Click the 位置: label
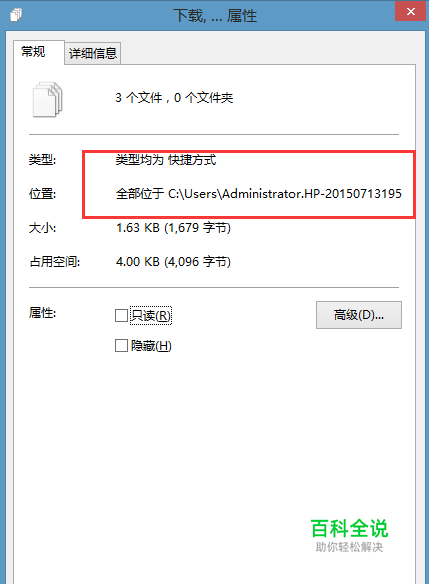The height and width of the screenshot is (584, 429). 42,194
